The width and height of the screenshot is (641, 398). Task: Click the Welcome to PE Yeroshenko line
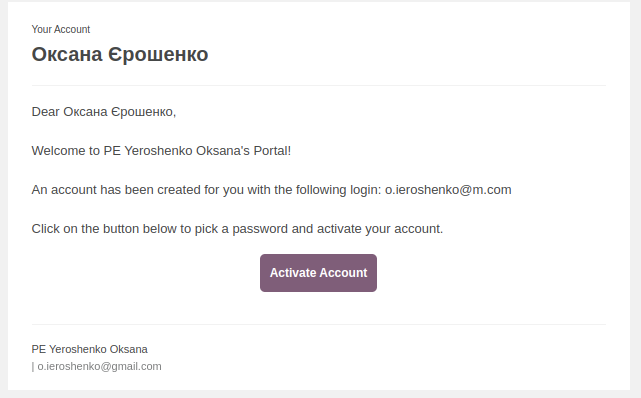pyautogui.click(x=161, y=150)
